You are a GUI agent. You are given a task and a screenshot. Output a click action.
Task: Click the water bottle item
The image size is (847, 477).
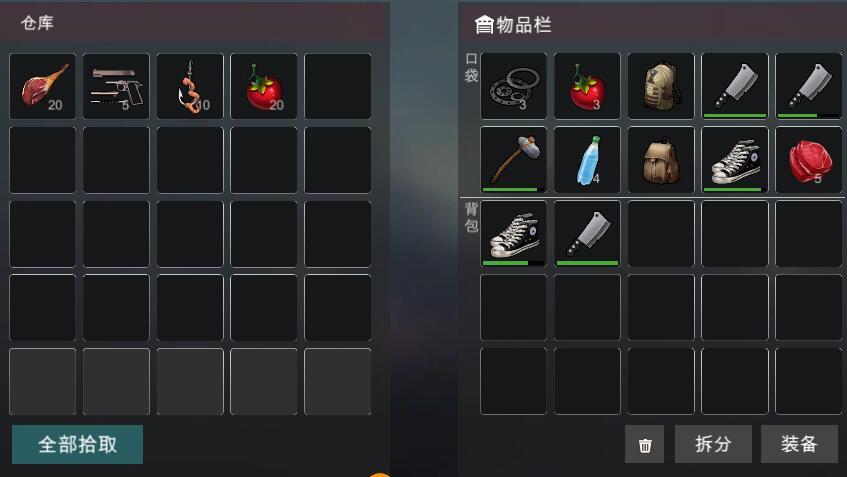(x=587, y=159)
